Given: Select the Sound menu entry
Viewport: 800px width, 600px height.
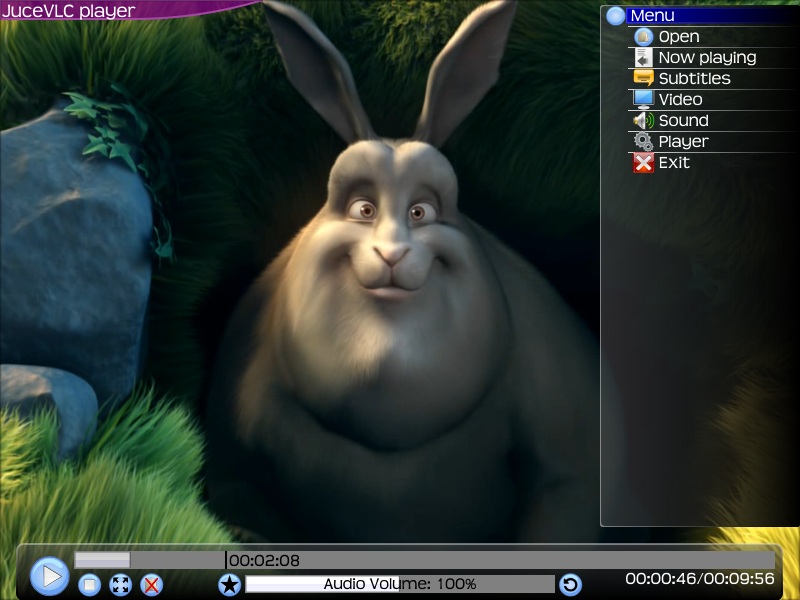Looking at the screenshot, I should [712, 120].
